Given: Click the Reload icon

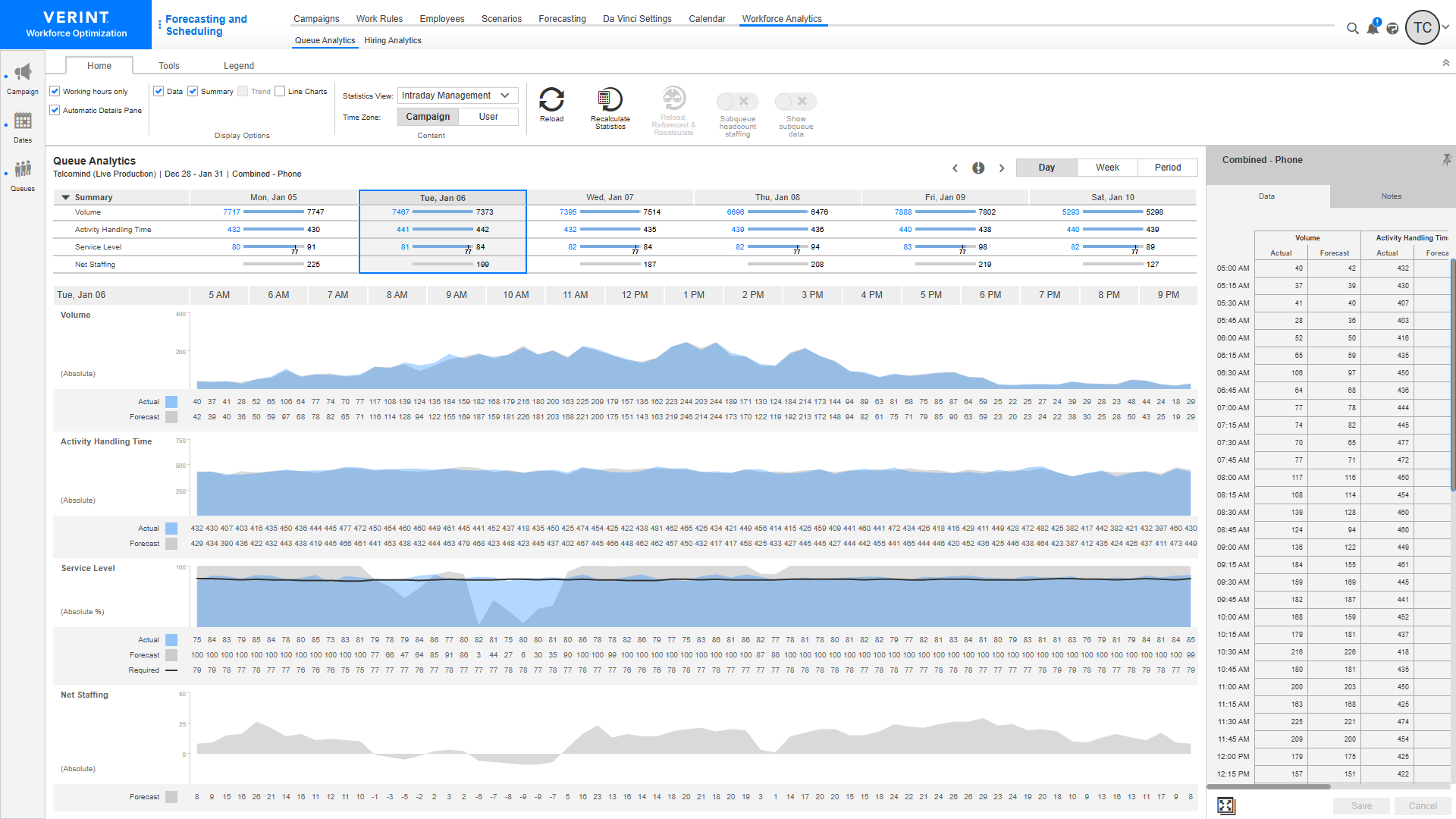Looking at the screenshot, I should (x=551, y=100).
